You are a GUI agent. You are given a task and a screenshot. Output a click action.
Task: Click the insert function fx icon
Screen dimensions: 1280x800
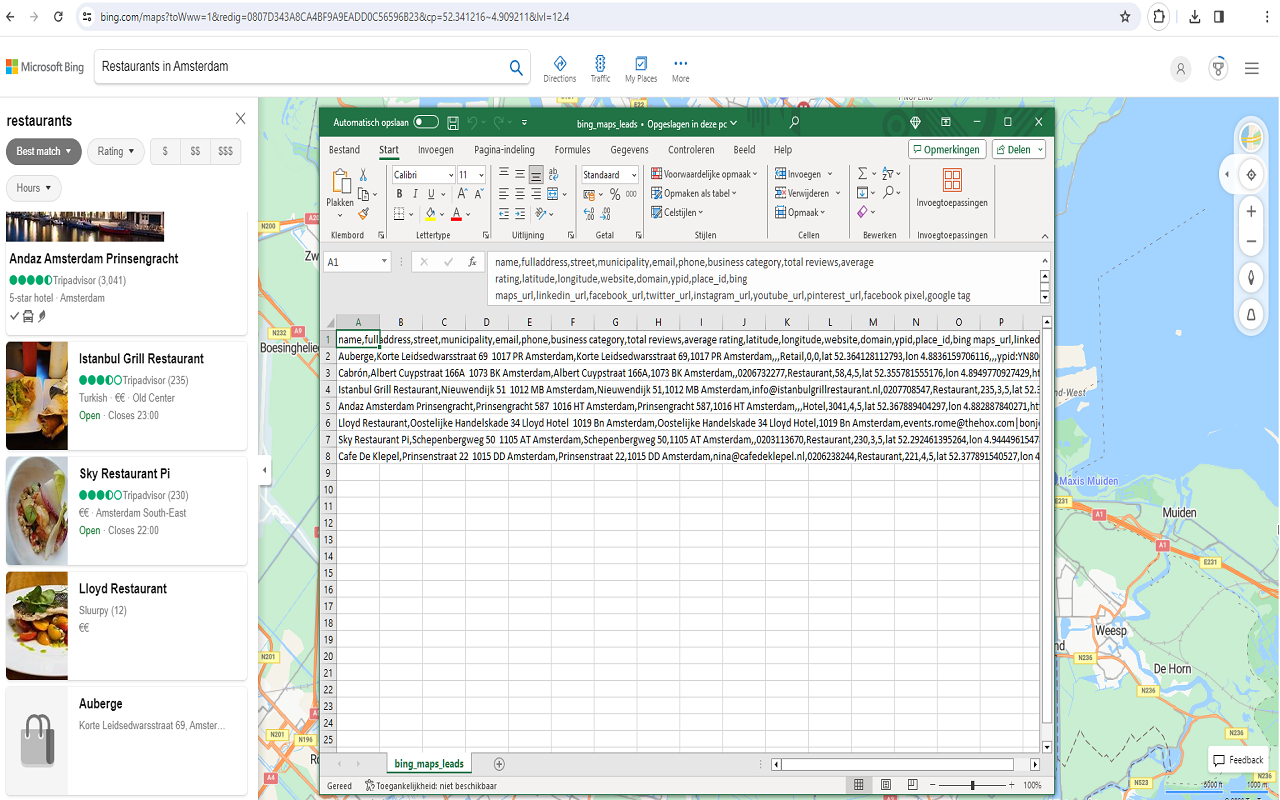(x=472, y=262)
